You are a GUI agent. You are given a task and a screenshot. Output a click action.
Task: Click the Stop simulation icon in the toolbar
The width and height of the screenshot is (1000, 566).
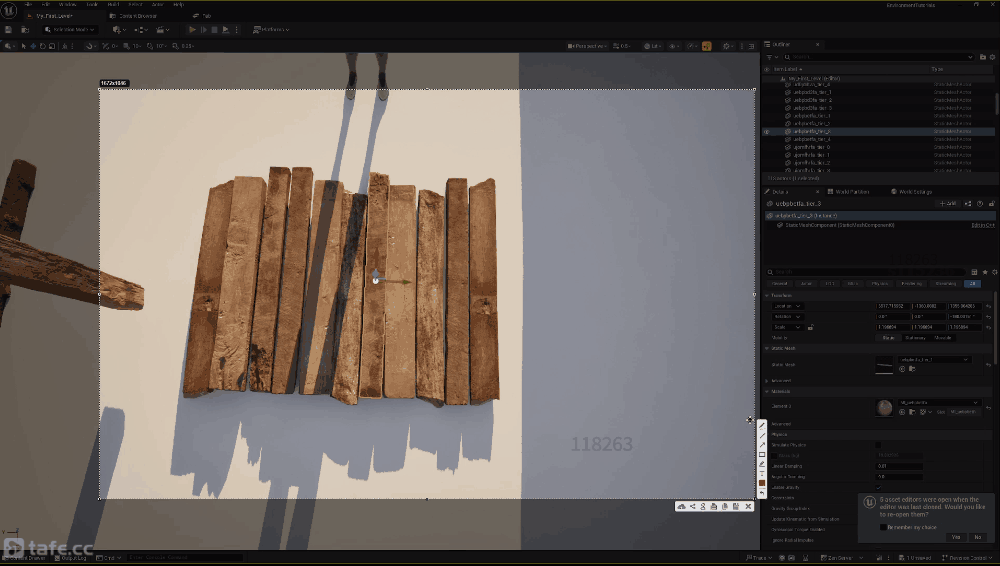[x=214, y=30]
